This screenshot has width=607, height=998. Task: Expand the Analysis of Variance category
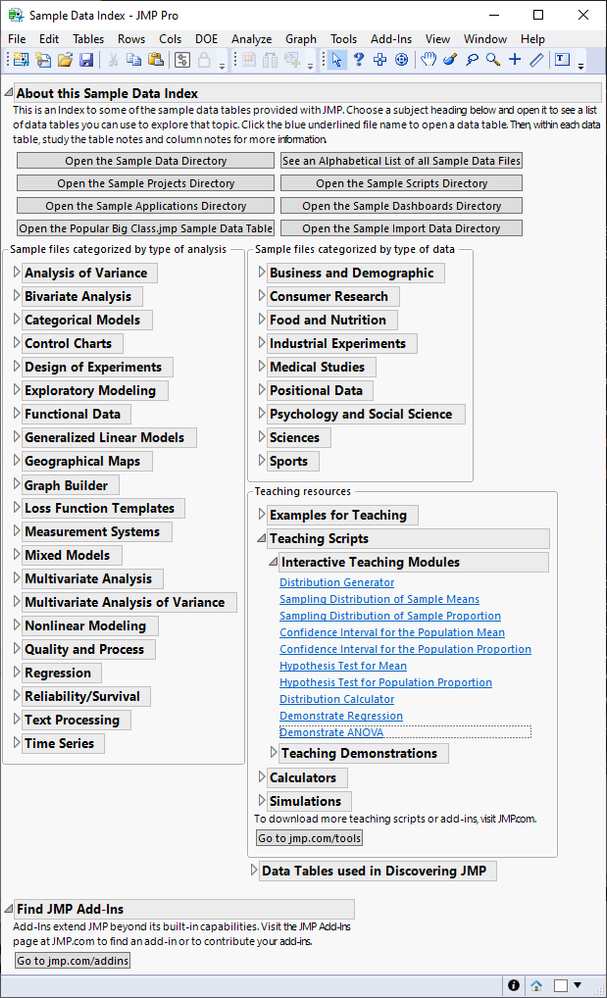tap(16, 273)
